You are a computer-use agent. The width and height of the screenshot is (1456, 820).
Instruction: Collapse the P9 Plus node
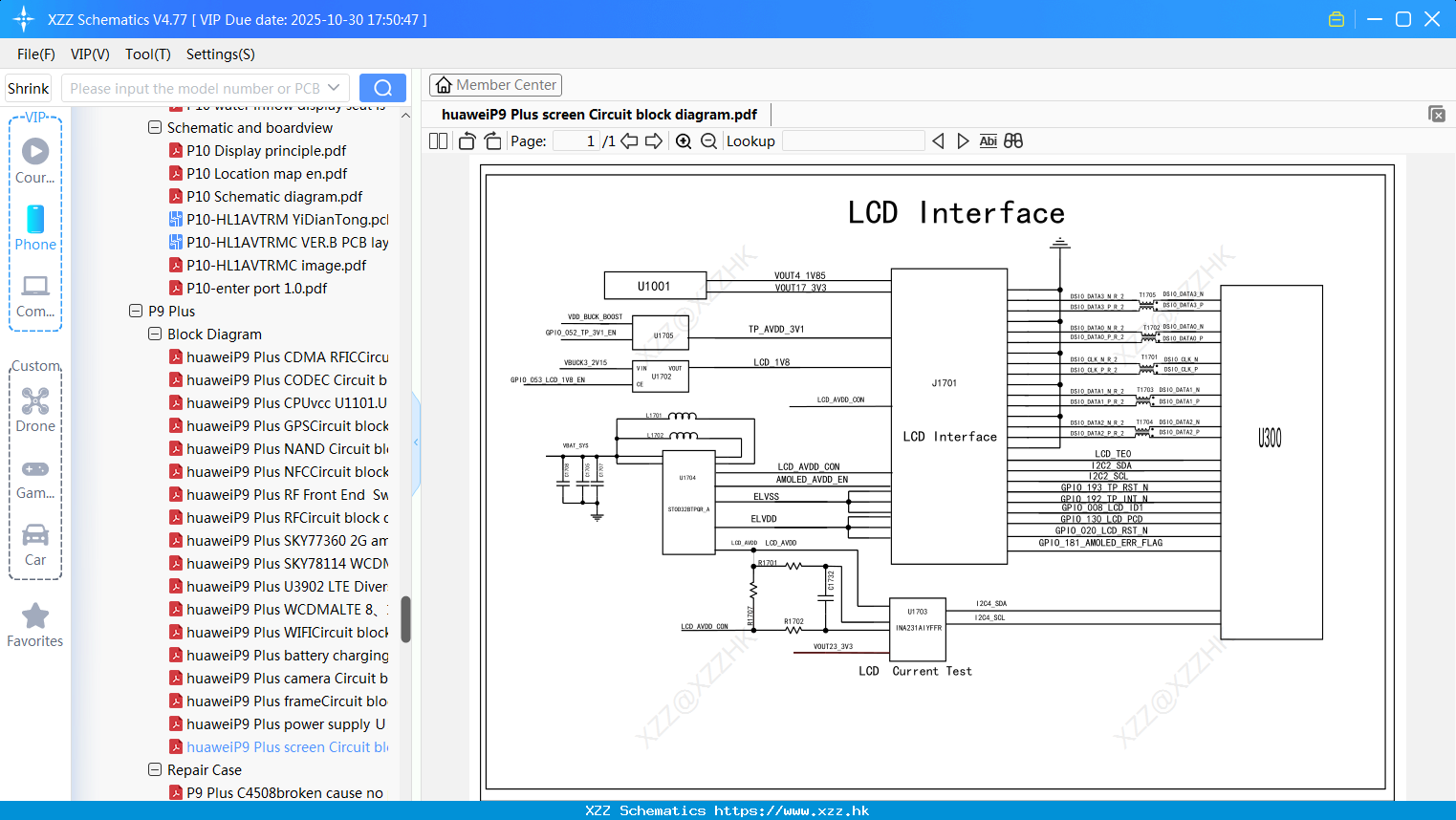136,311
